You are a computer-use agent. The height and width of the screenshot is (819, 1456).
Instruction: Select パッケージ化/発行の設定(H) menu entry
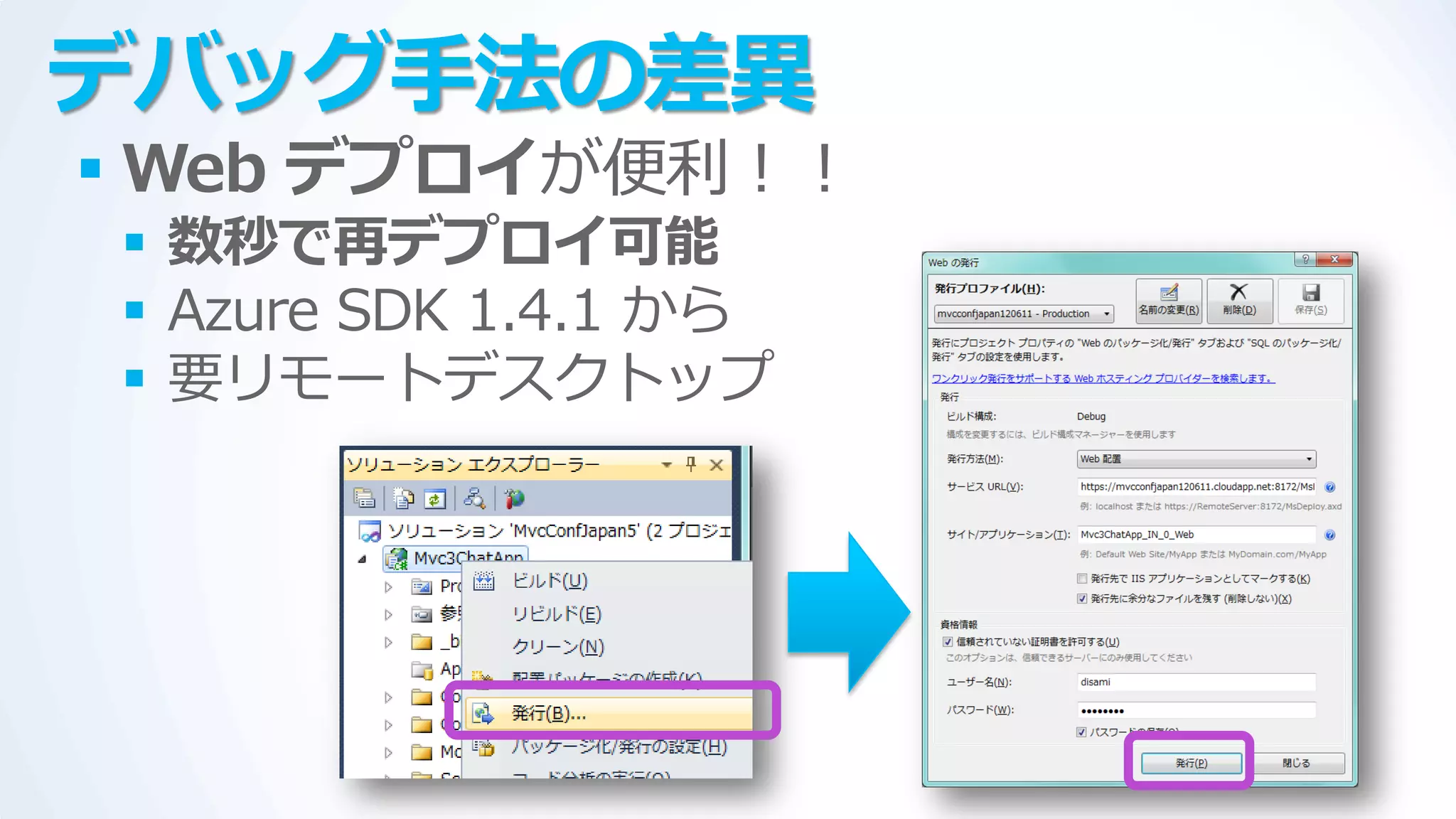pos(607,746)
